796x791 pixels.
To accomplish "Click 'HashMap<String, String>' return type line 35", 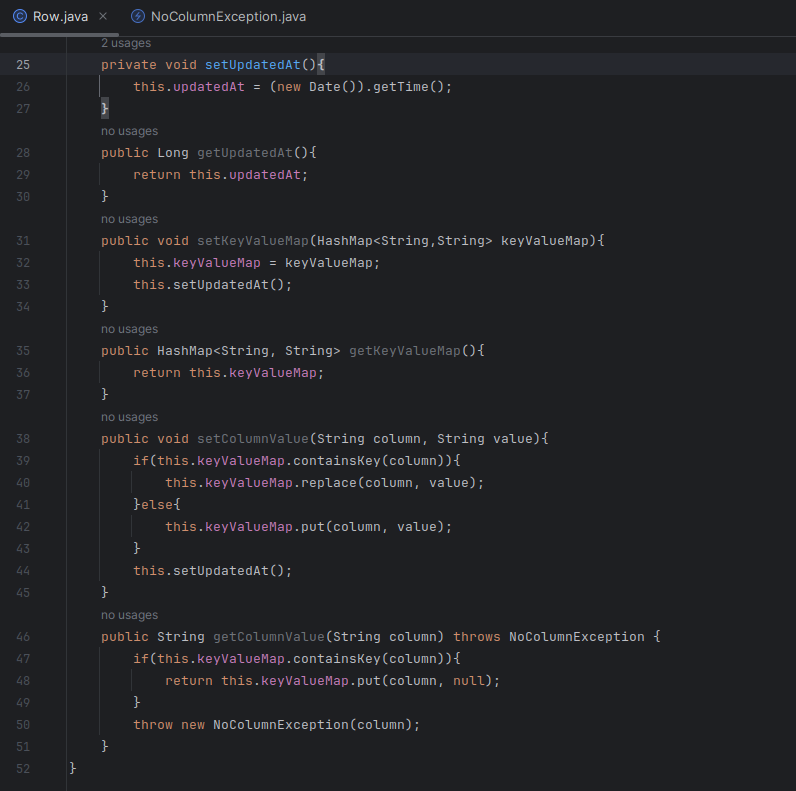I will pos(249,351).
